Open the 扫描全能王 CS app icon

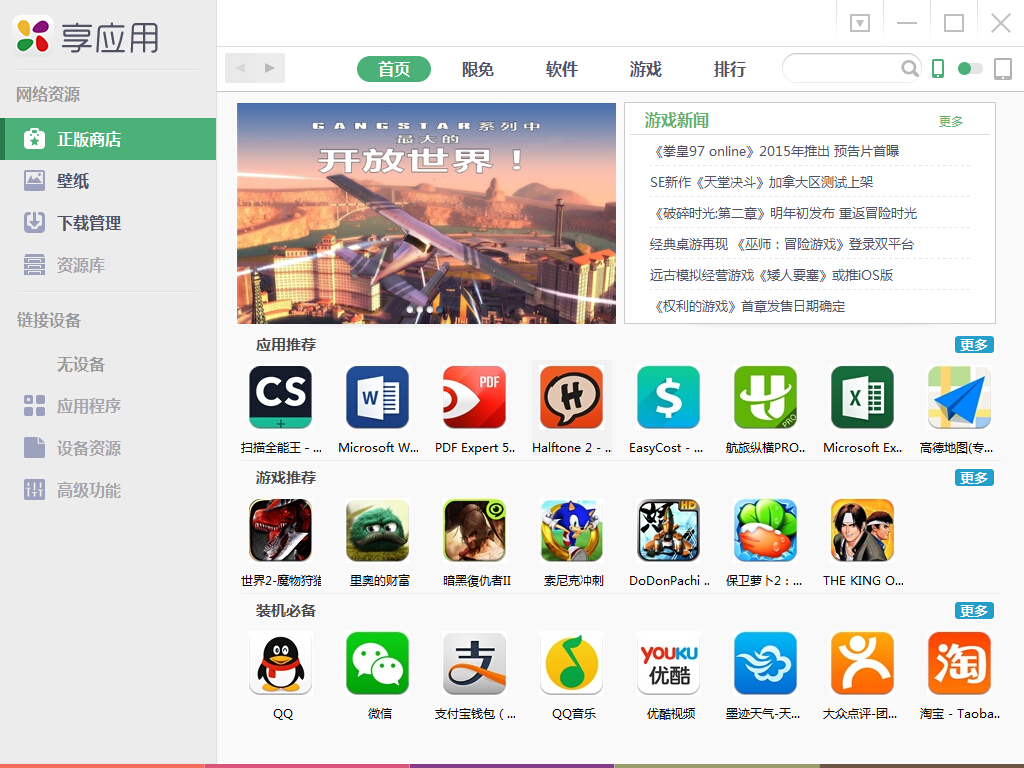pyautogui.click(x=280, y=397)
